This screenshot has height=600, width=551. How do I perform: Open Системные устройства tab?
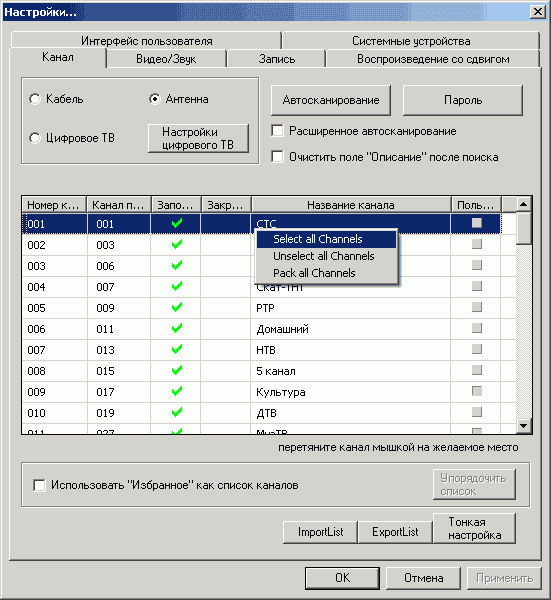click(x=411, y=41)
